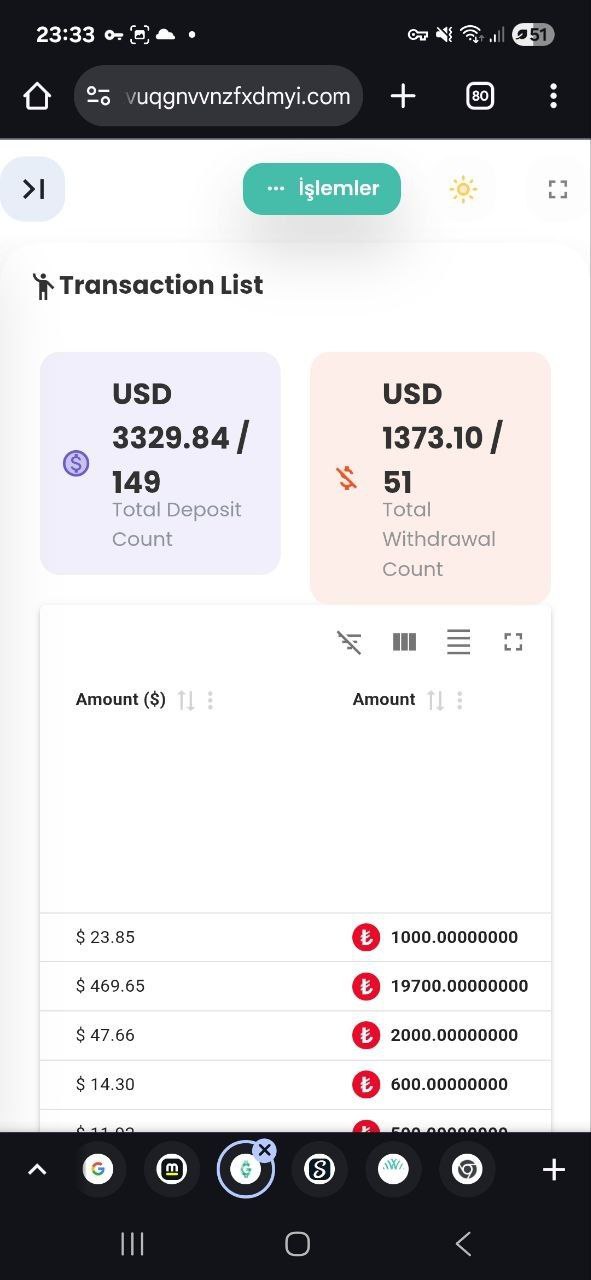Close the currently active tab thumbnail
The image size is (591, 1280).
[264, 1150]
